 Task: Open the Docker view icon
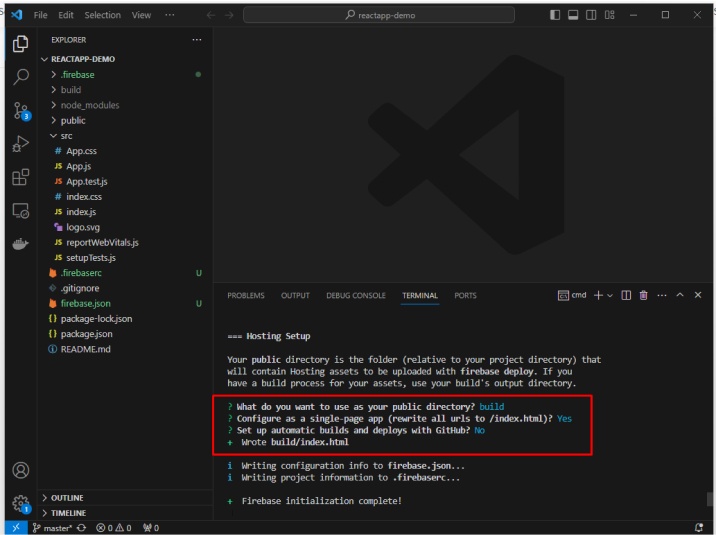[21, 244]
